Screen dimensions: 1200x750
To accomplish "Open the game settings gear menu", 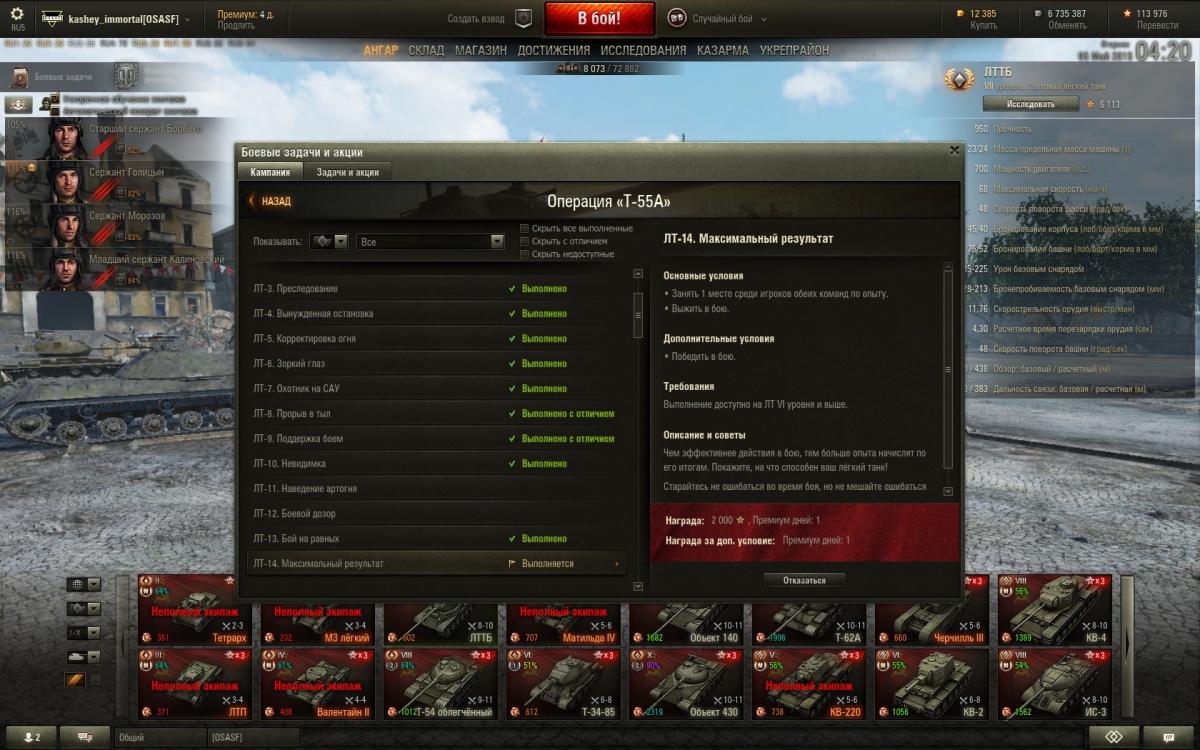I will (x=17, y=14).
